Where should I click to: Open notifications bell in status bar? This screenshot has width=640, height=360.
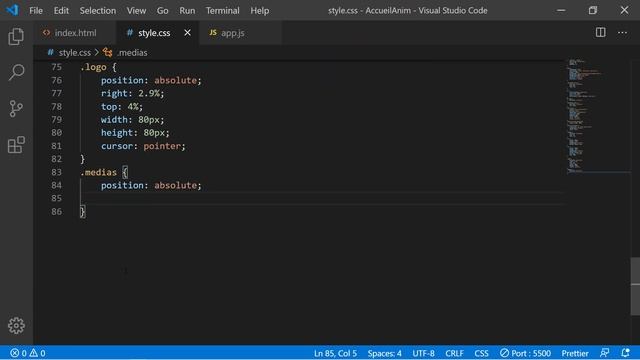(x=625, y=353)
